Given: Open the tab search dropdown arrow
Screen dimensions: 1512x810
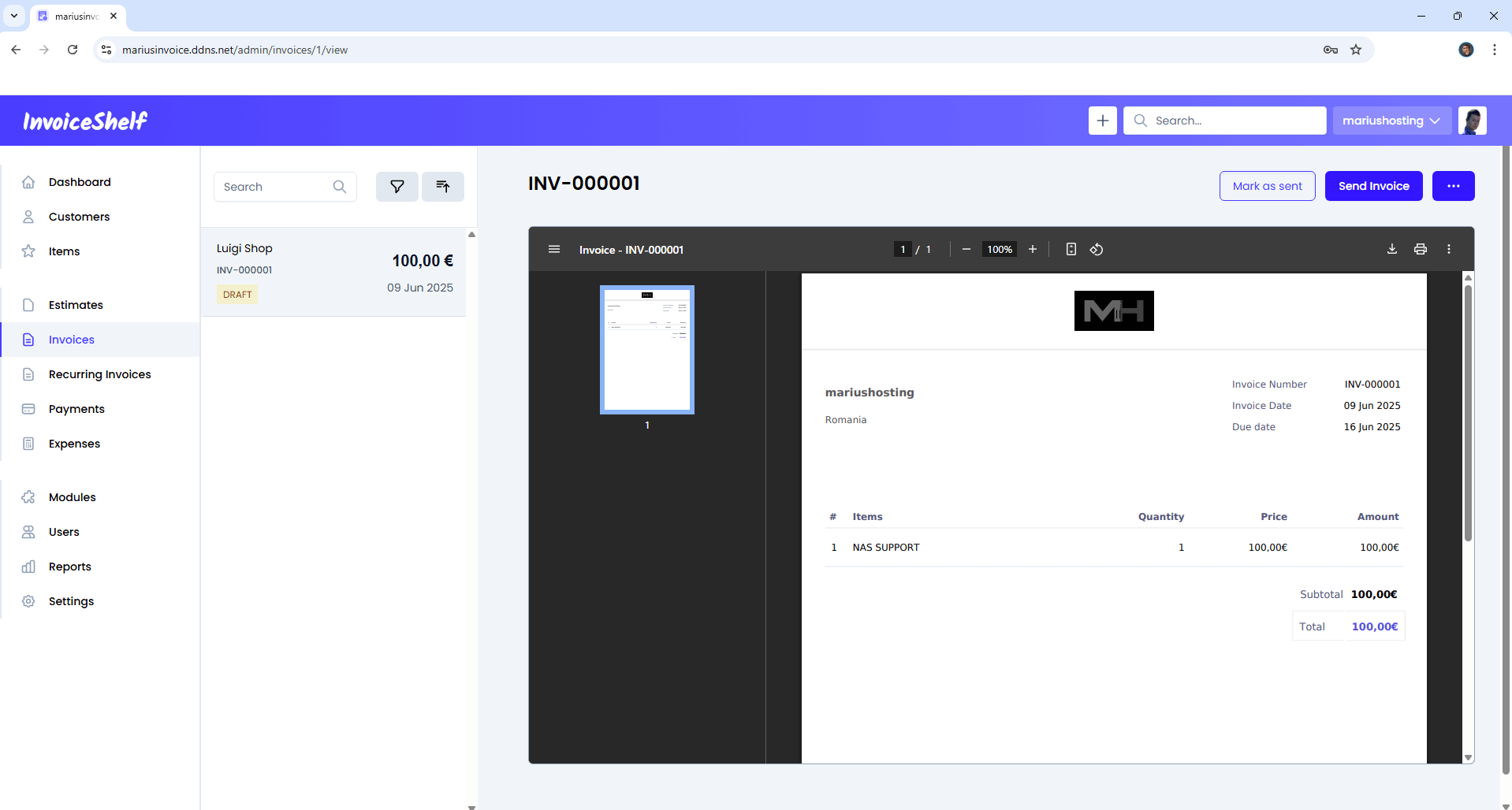Looking at the screenshot, I should pos(14,16).
